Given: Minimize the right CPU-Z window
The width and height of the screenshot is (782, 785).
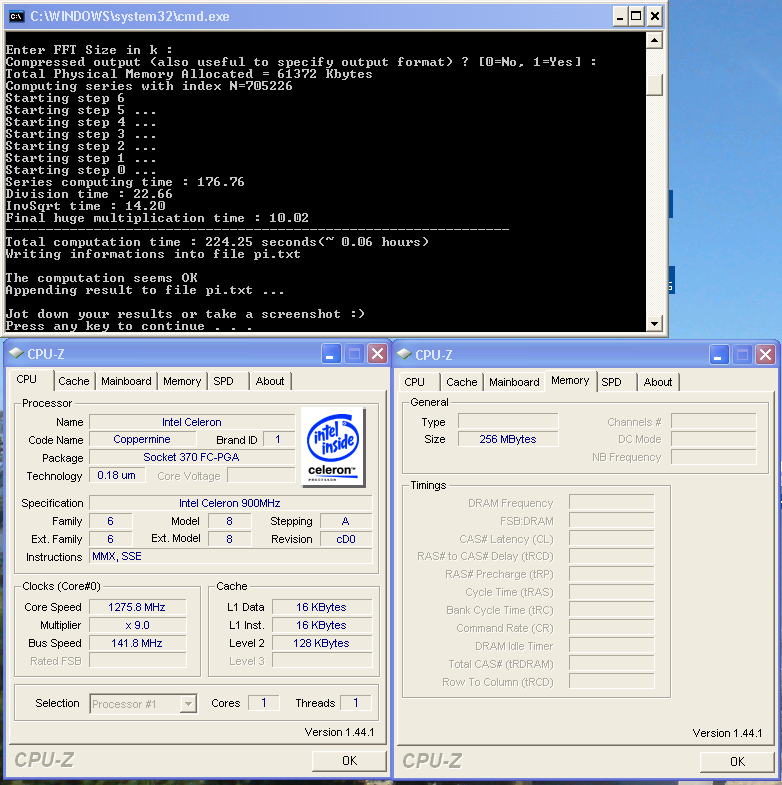Looking at the screenshot, I should click(719, 355).
